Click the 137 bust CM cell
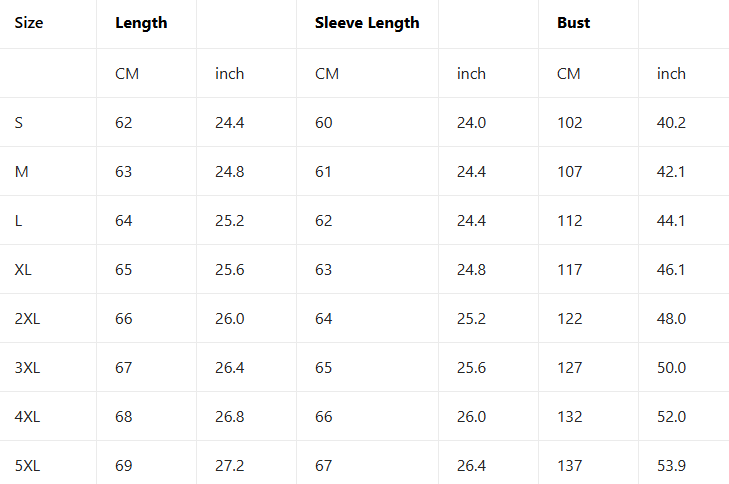This screenshot has height=484, width=729. [570, 466]
